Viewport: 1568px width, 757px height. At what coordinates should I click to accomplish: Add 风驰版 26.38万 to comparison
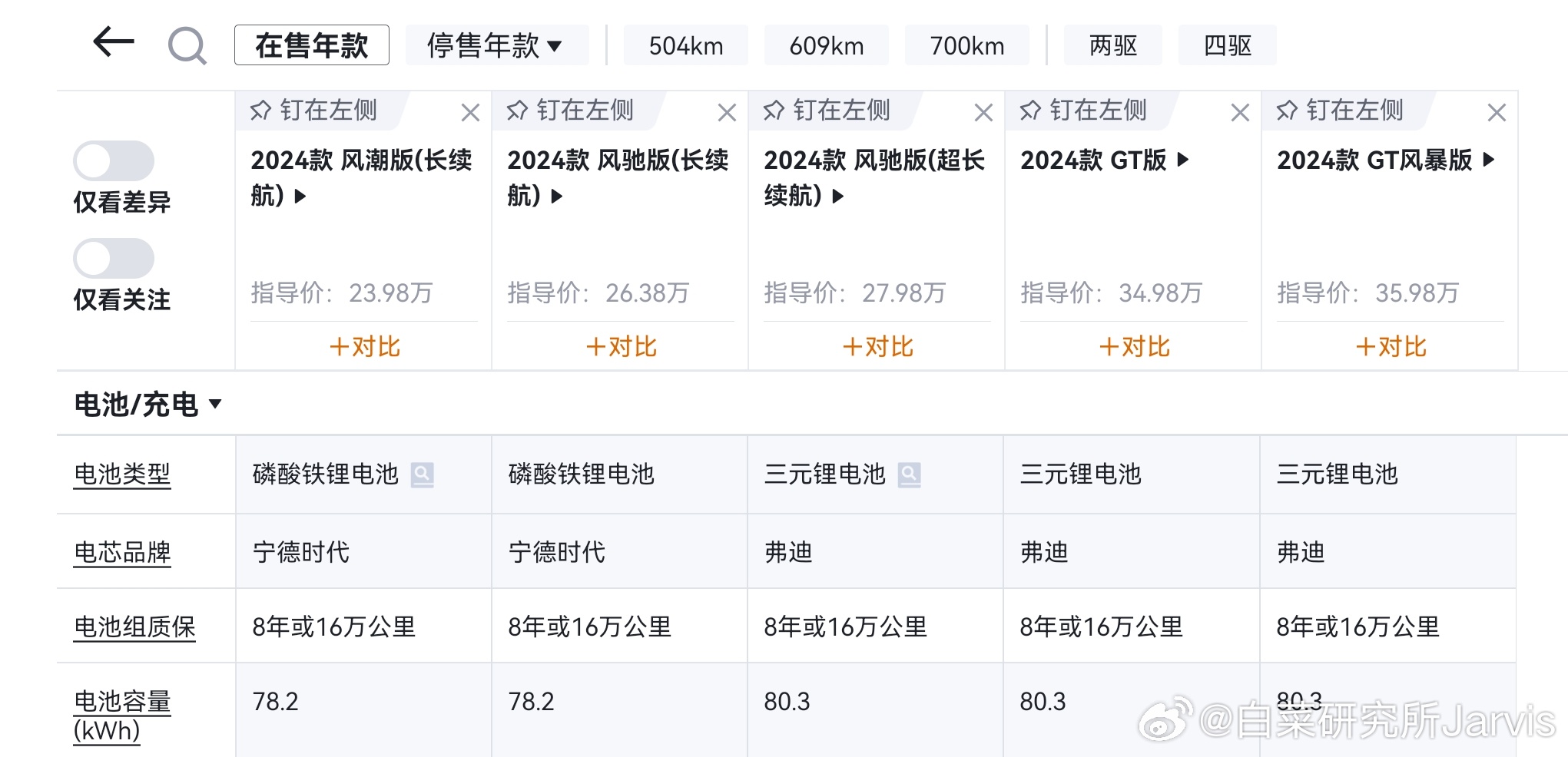(x=621, y=347)
